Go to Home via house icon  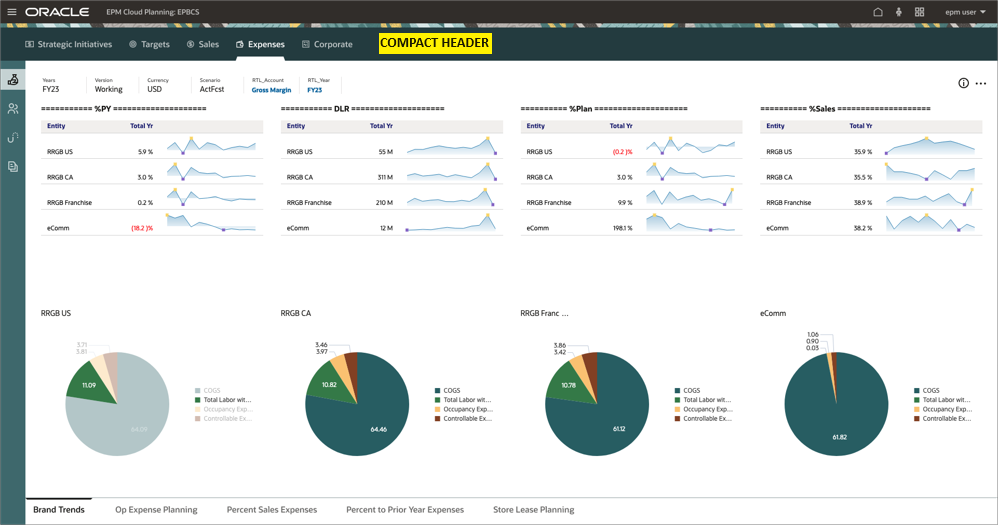pyautogui.click(x=878, y=12)
